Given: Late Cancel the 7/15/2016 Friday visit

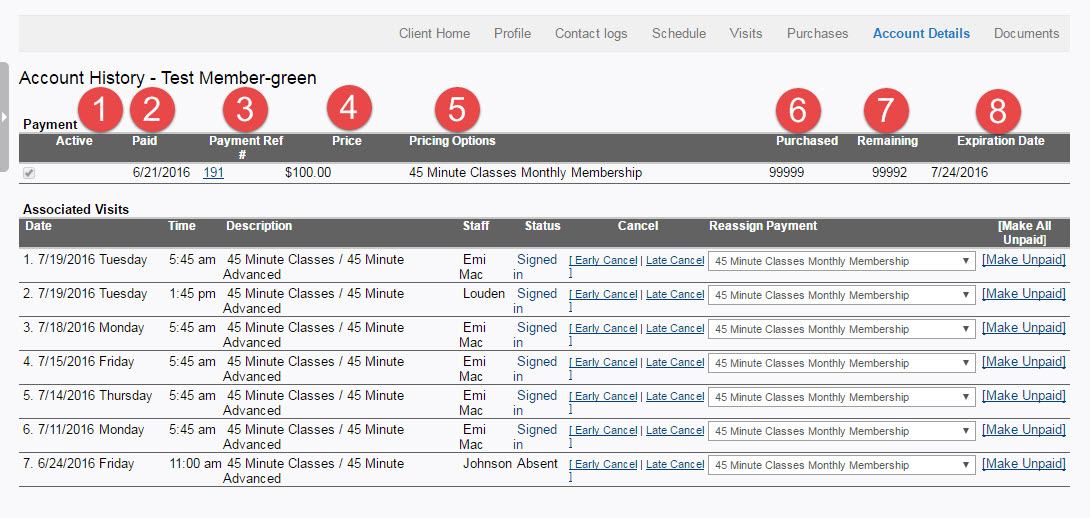Looking at the screenshot, I should point(675,362).
